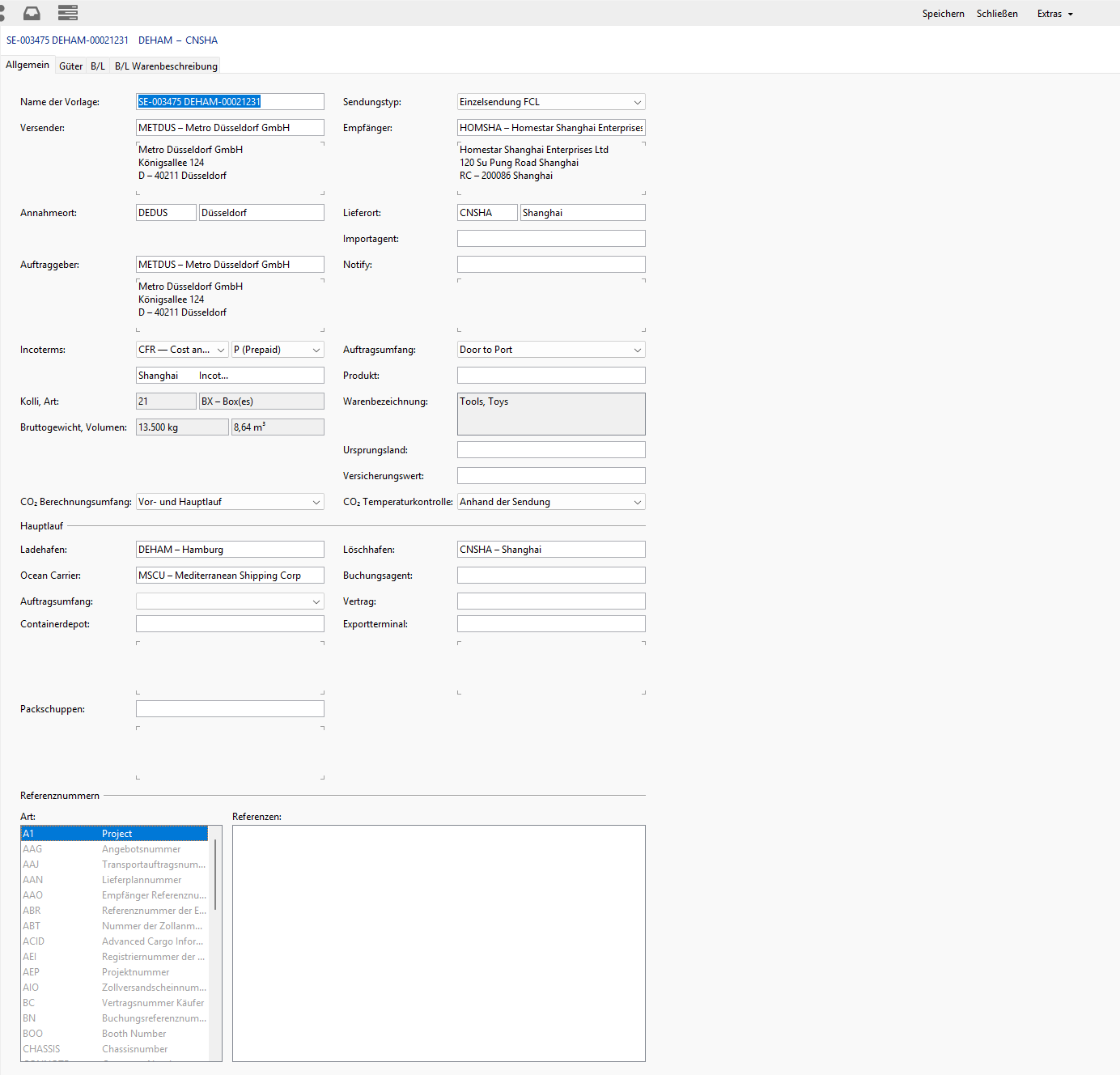
Task: Click the stacked rows list icon
Action: [68, 13]
